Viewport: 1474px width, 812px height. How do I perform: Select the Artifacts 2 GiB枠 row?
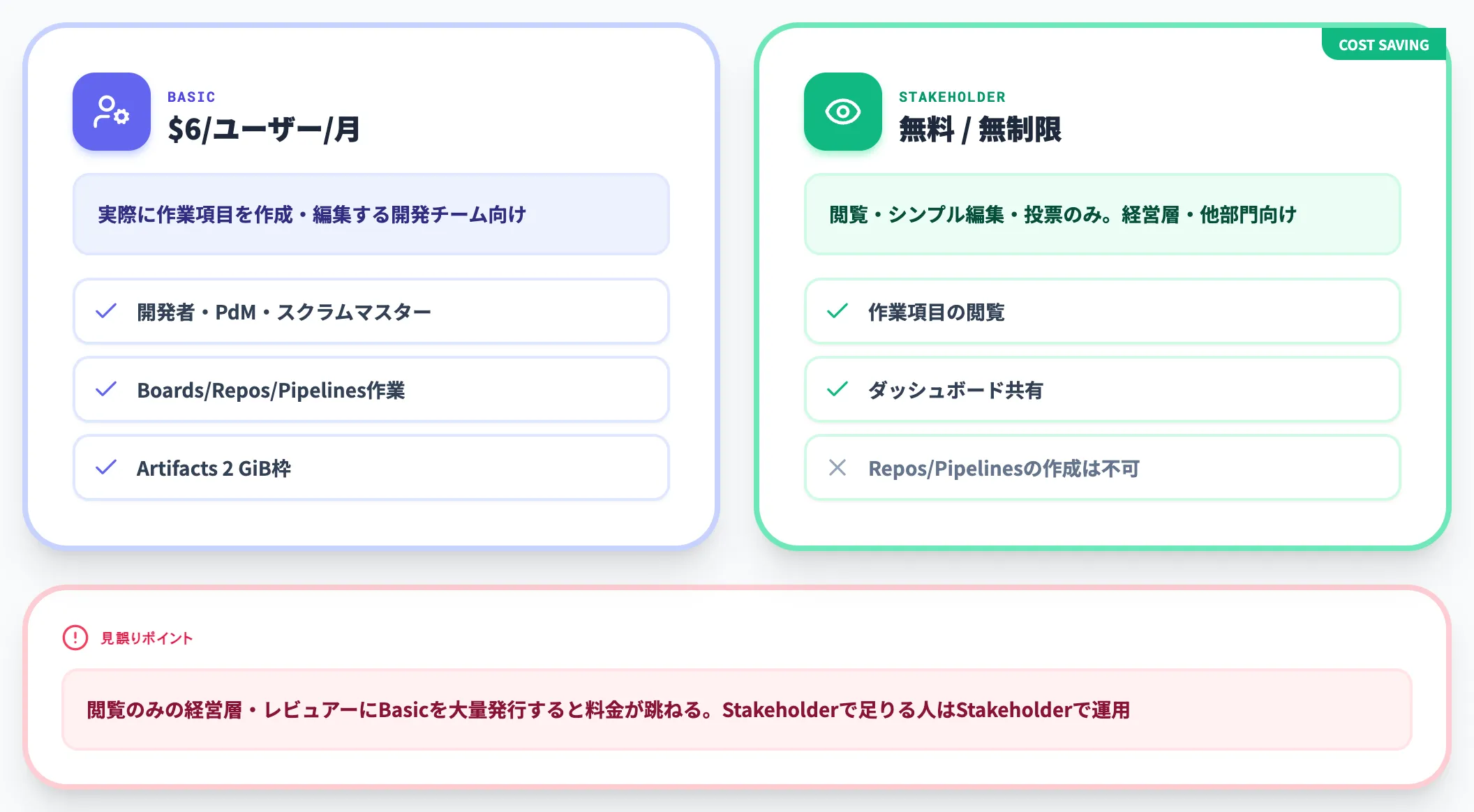coord(371,467)
